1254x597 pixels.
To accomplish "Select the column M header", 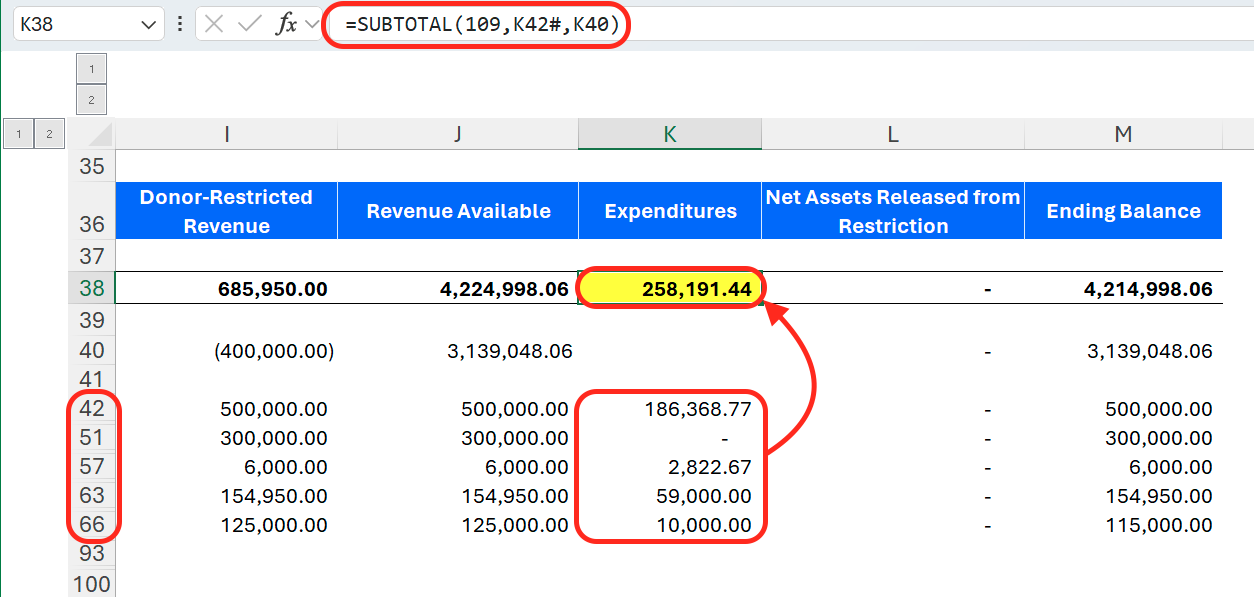I will (1123, 134).
